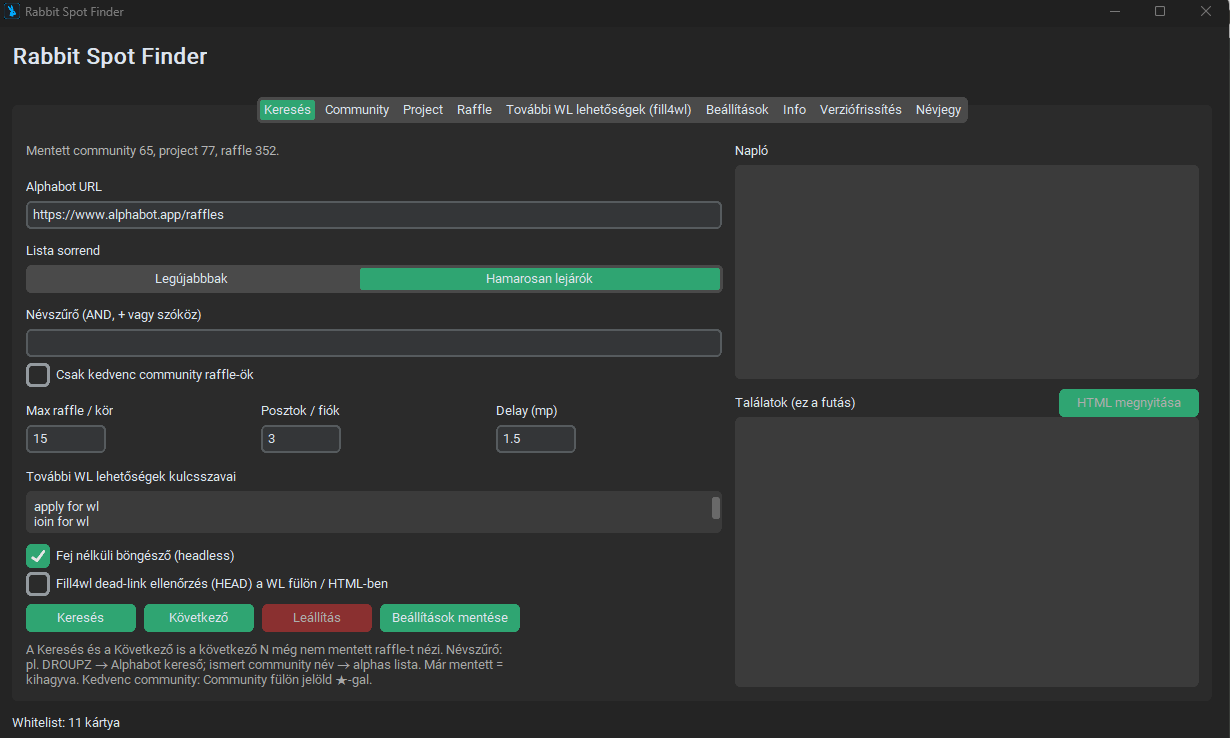The image size is (1230, 738).
Task: Close the Rabbit Spot Finder window
Action: point(1206,11)
